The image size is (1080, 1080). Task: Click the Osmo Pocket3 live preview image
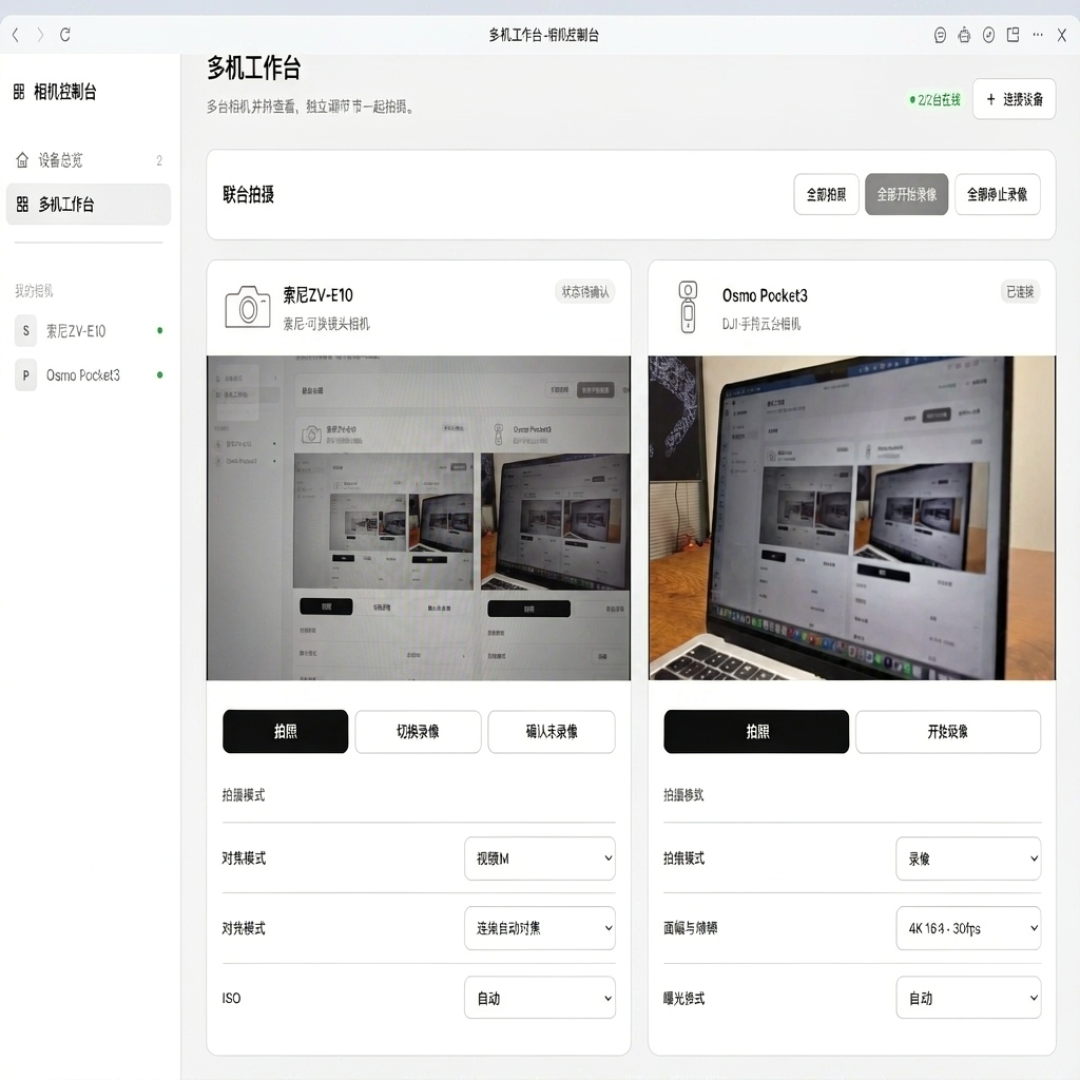pos(852,518)
